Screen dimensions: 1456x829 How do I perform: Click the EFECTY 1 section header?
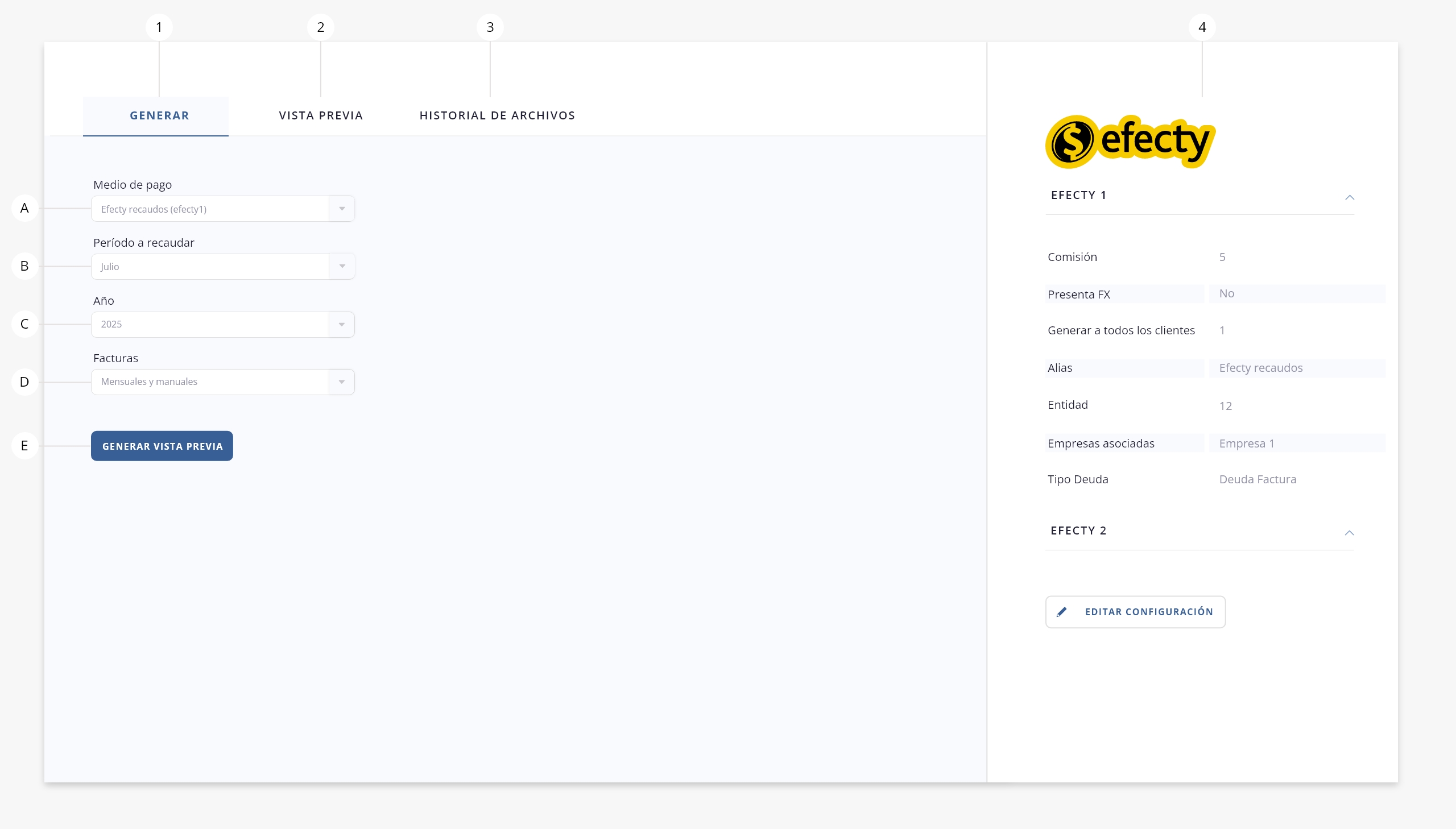coord(1078,195)
